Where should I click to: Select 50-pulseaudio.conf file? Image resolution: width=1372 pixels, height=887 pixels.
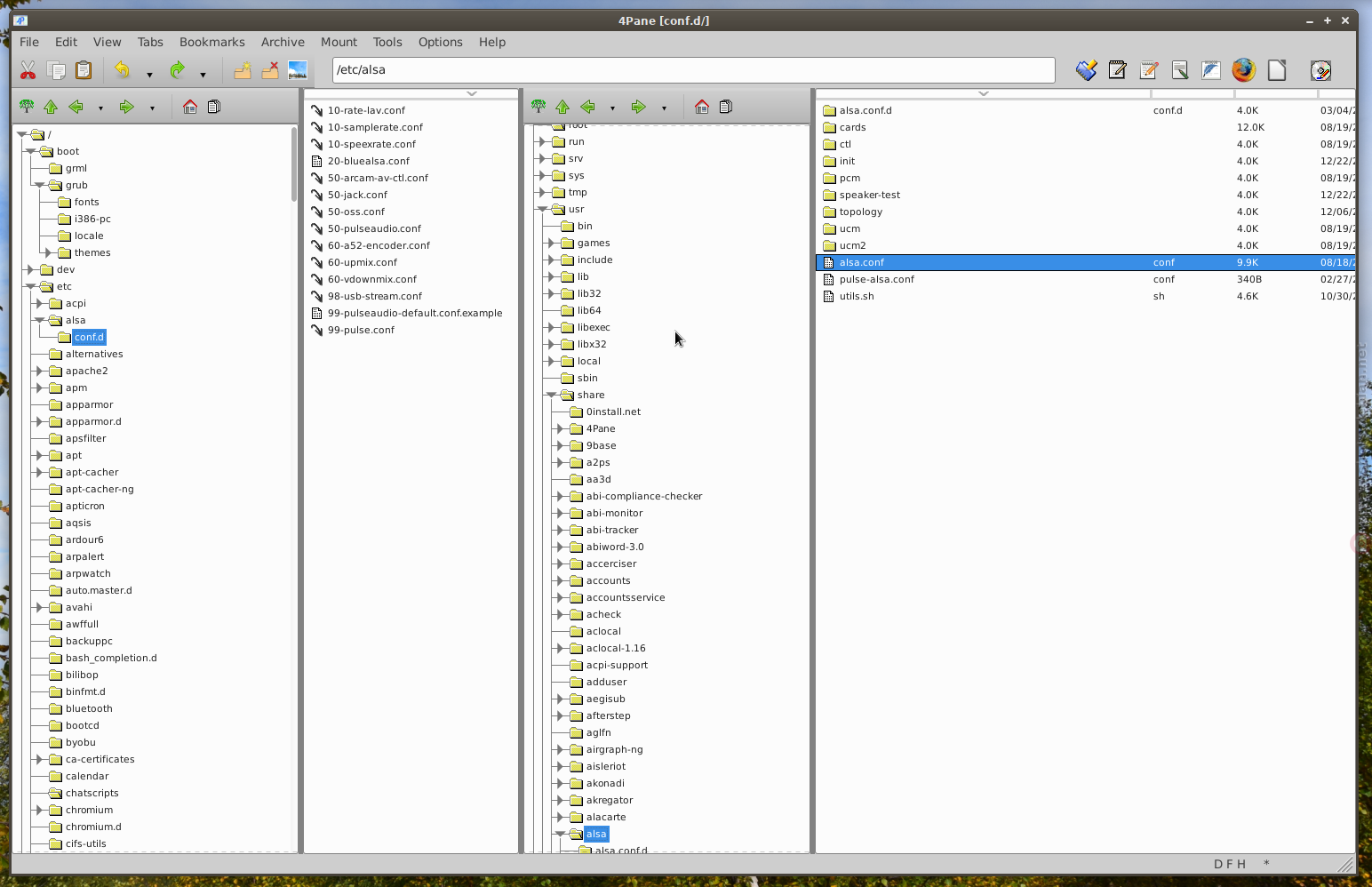coord(374,228)
